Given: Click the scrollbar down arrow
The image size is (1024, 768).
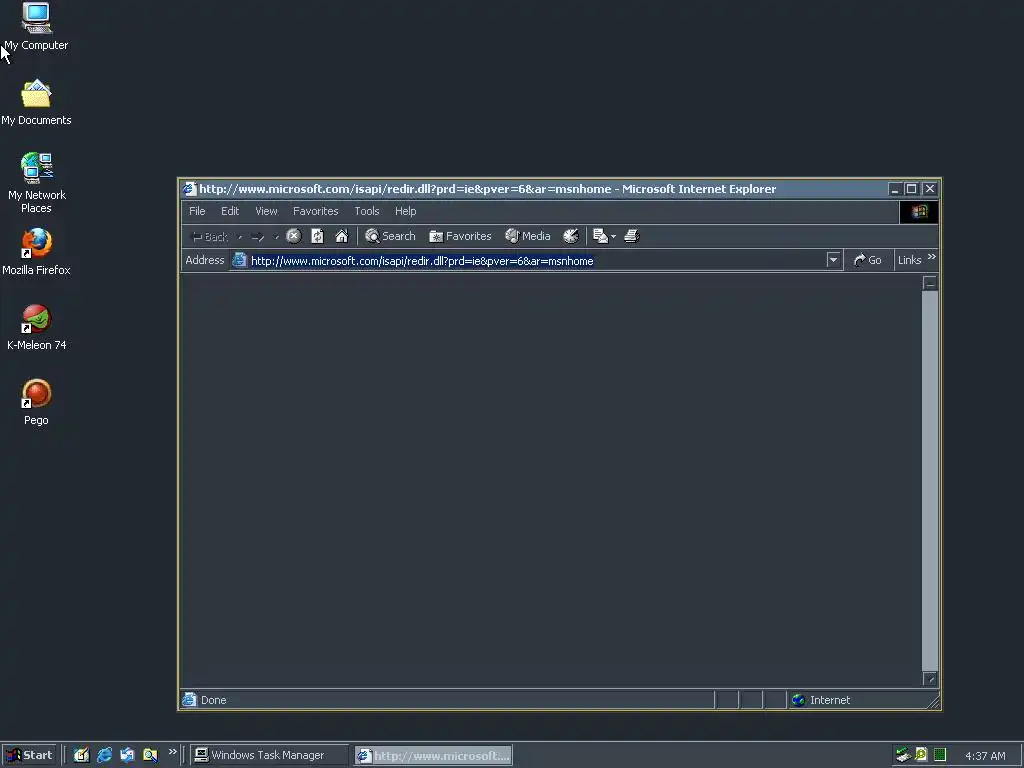Looking at the screenshot, I should (930, 679).
